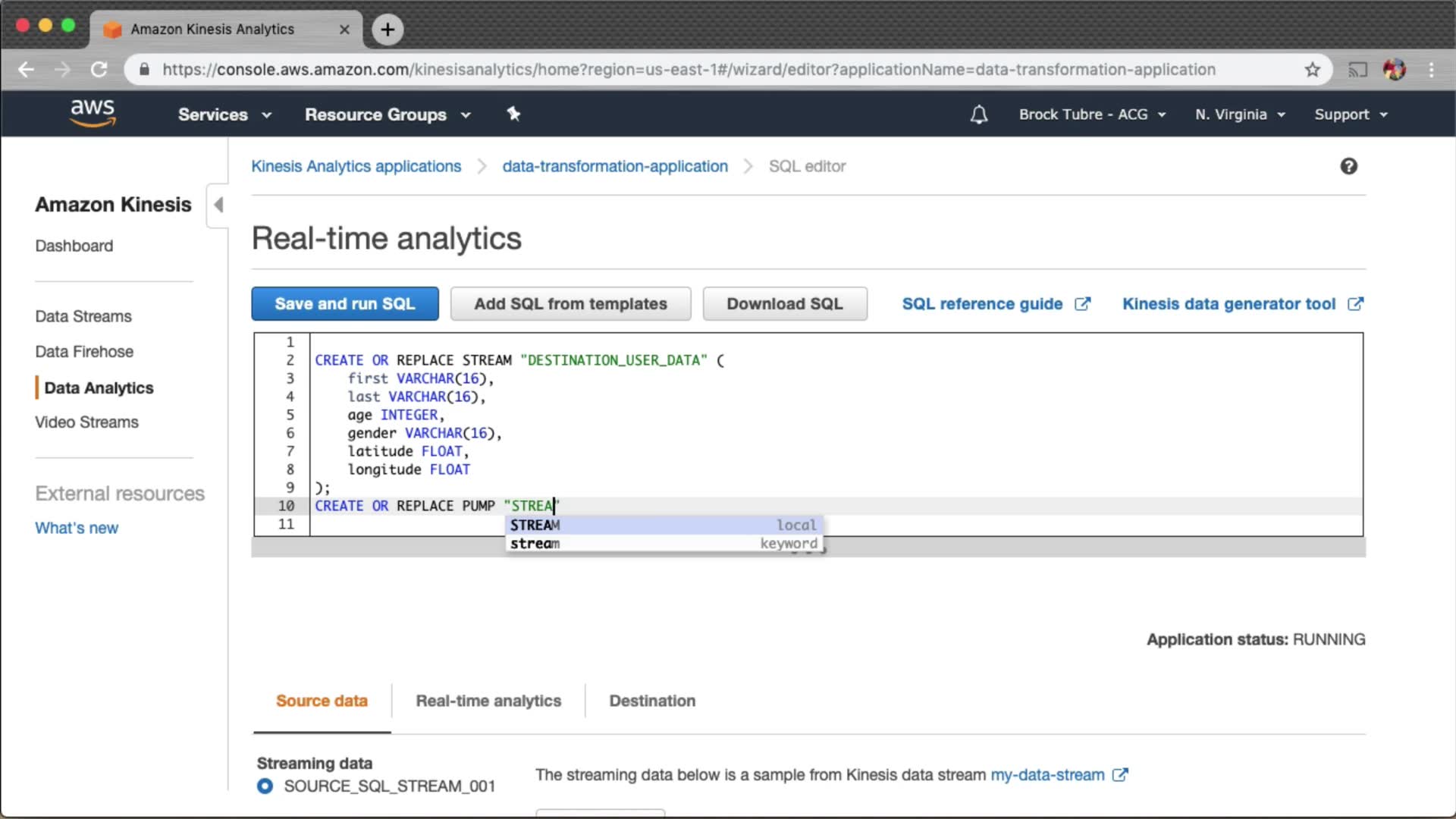Open Data Firehose in the sidebar

click(x=84, y=352)
